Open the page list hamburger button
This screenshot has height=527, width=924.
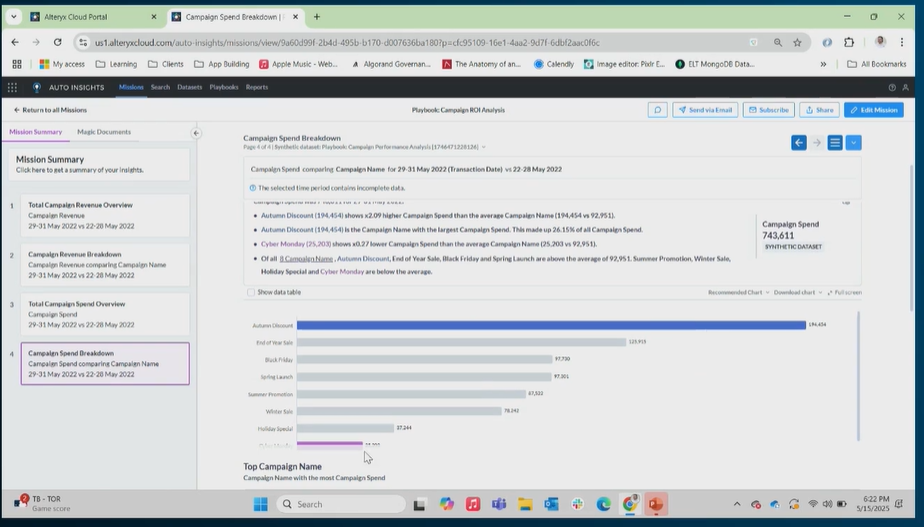click(835, 143)
